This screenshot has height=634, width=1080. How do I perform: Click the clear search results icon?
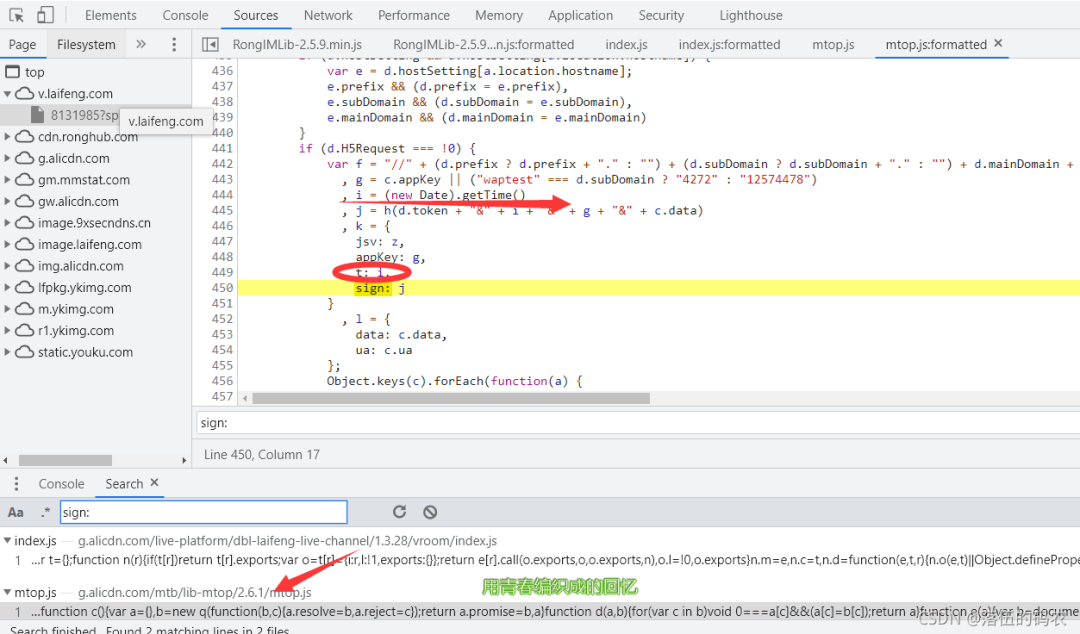coord(430,511)
